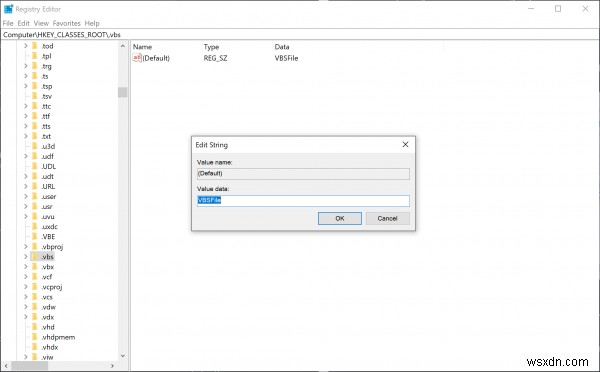Image resolution: width=600 pixels, height=372 pixels.
Task: Select the .udt folder icon
Action: click(x=35, y=176)
